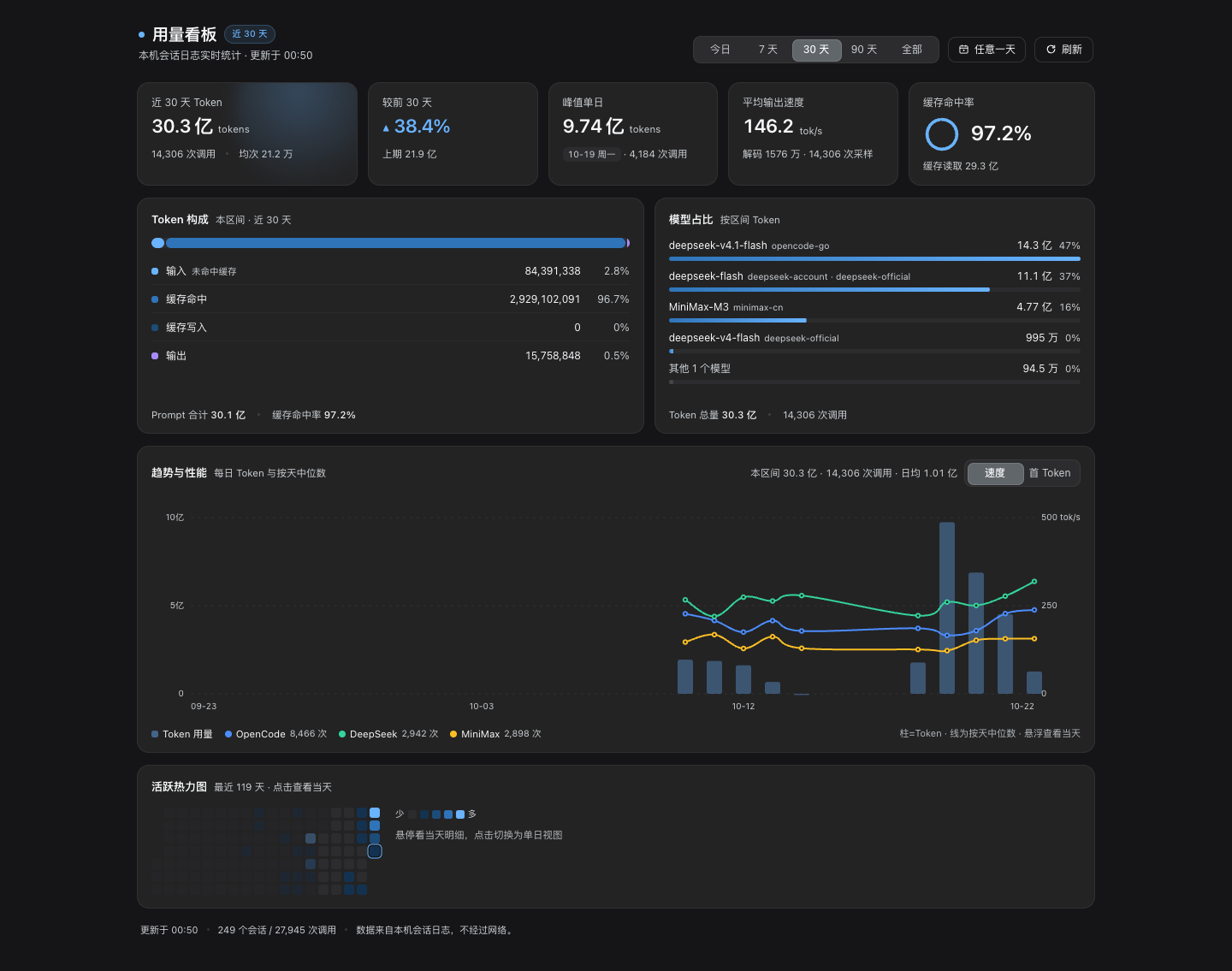Click the deepseek-v4.1-flash share bar
This screenshot has width=1232, height=971.
click(874, 258)
